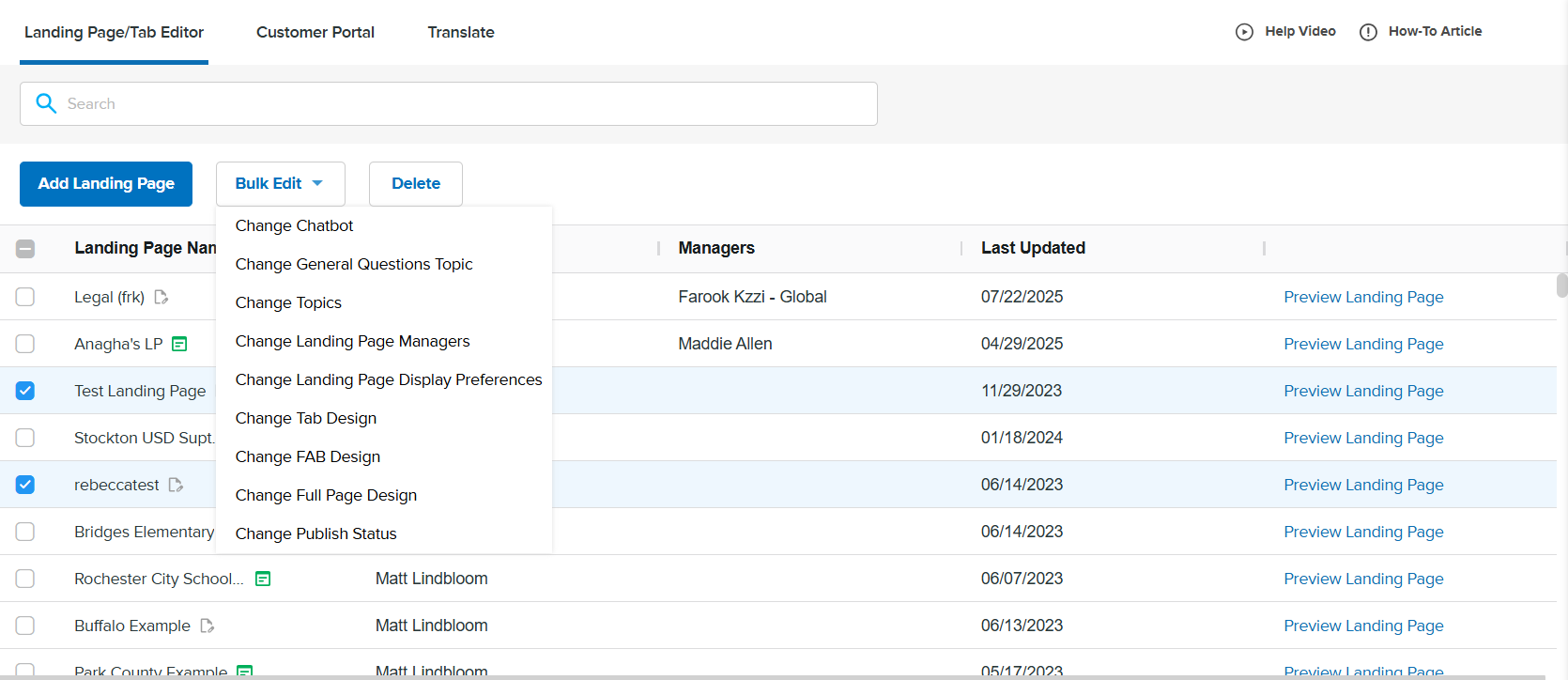The width and height of the screenshot is (1568, 680).
Task: Collapse the Bulk Edit dropdown
Action: tap(280, 184)
